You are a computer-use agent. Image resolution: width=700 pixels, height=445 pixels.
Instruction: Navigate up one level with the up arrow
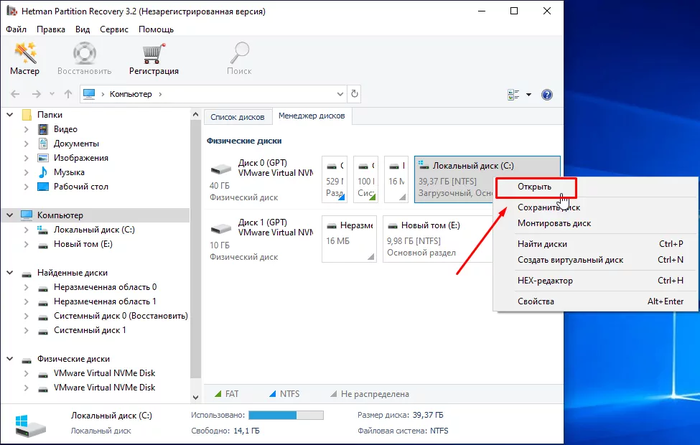pos(67,94)
